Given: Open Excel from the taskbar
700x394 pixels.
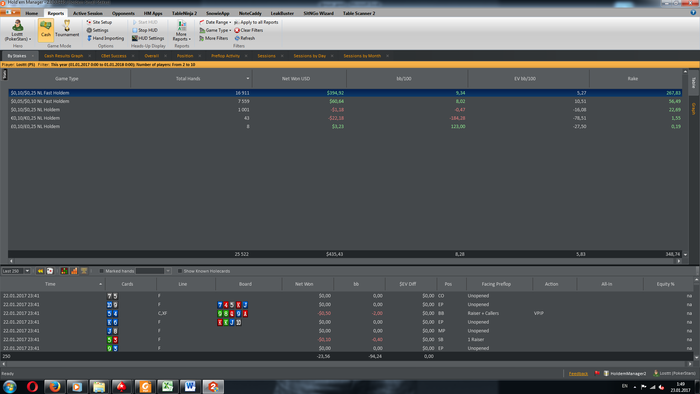Looking at the screenshot, I should (167, 386).
